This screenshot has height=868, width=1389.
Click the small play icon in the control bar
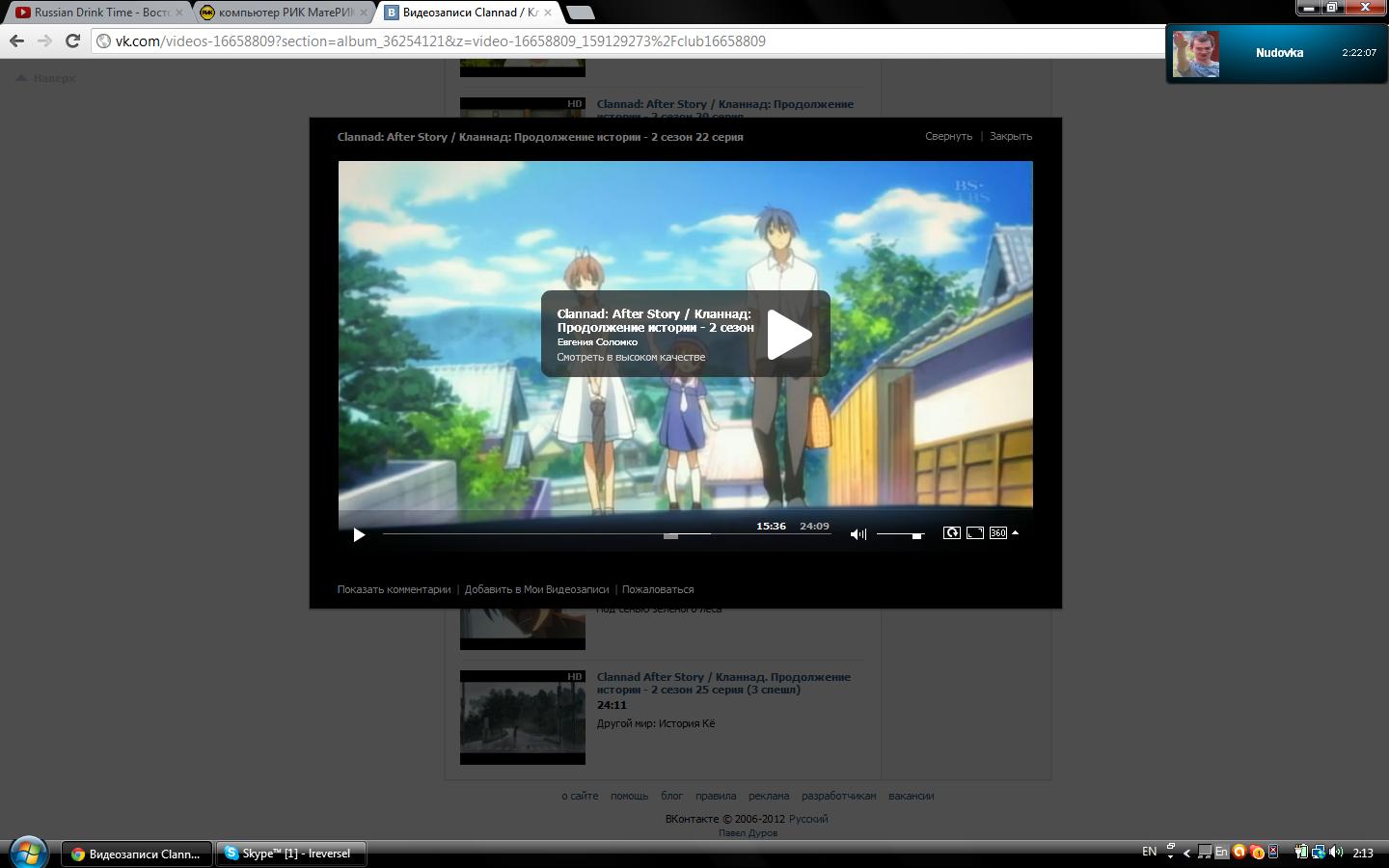[x=359, y=534]
